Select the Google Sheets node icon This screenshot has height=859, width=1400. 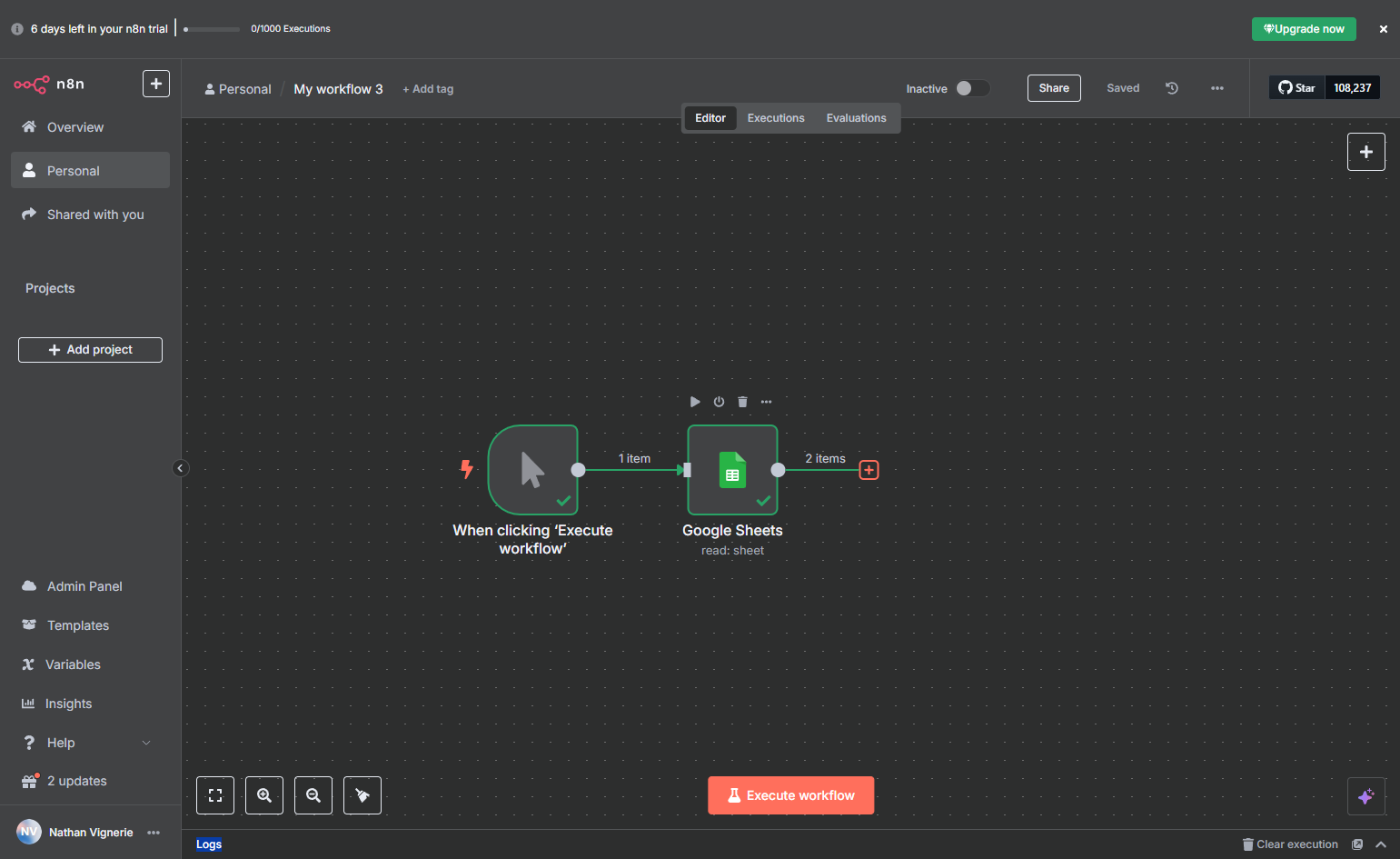732,470
